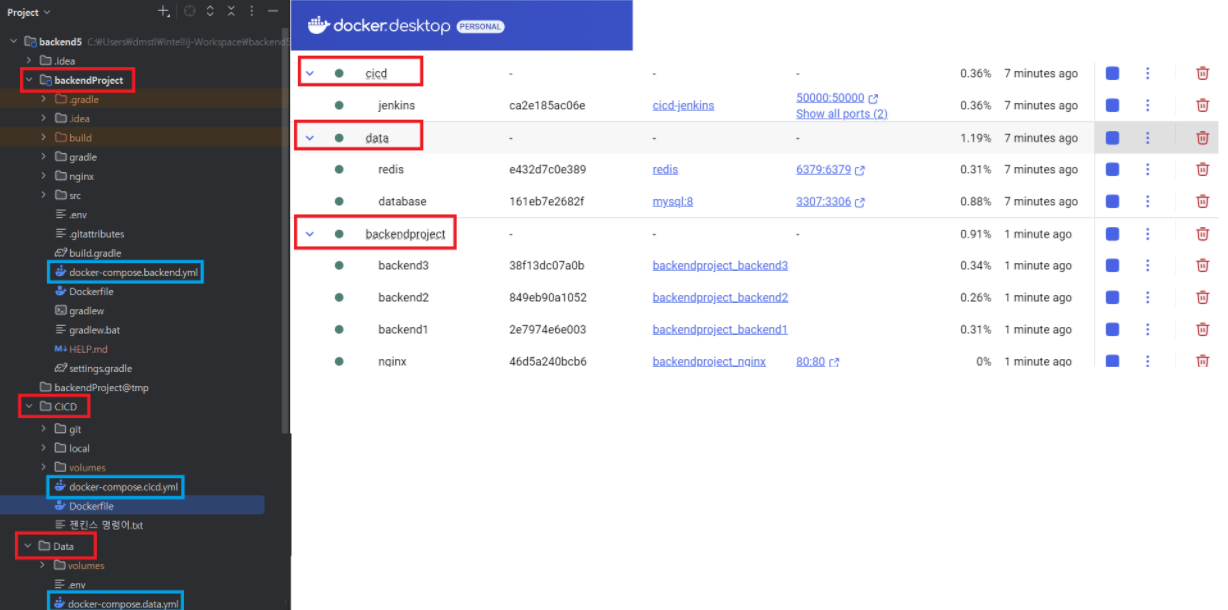Stop the database container

[1112, 201]
